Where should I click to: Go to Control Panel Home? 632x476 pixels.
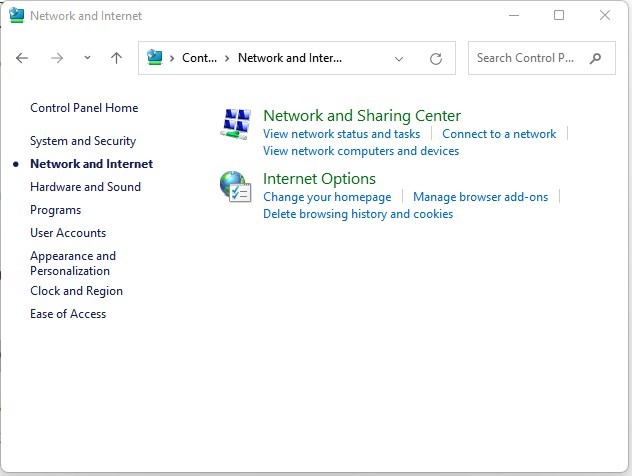point(84,108)
